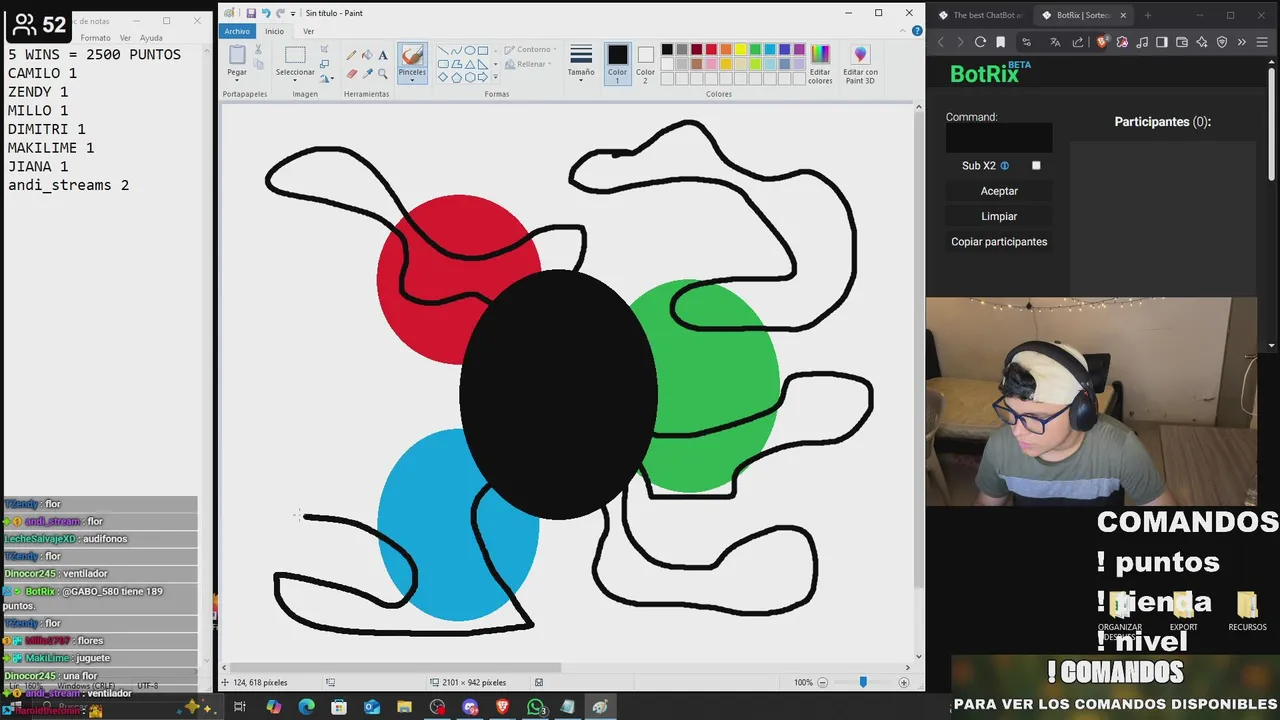Click the bookmark icon in Brave toolbar

1001,42
